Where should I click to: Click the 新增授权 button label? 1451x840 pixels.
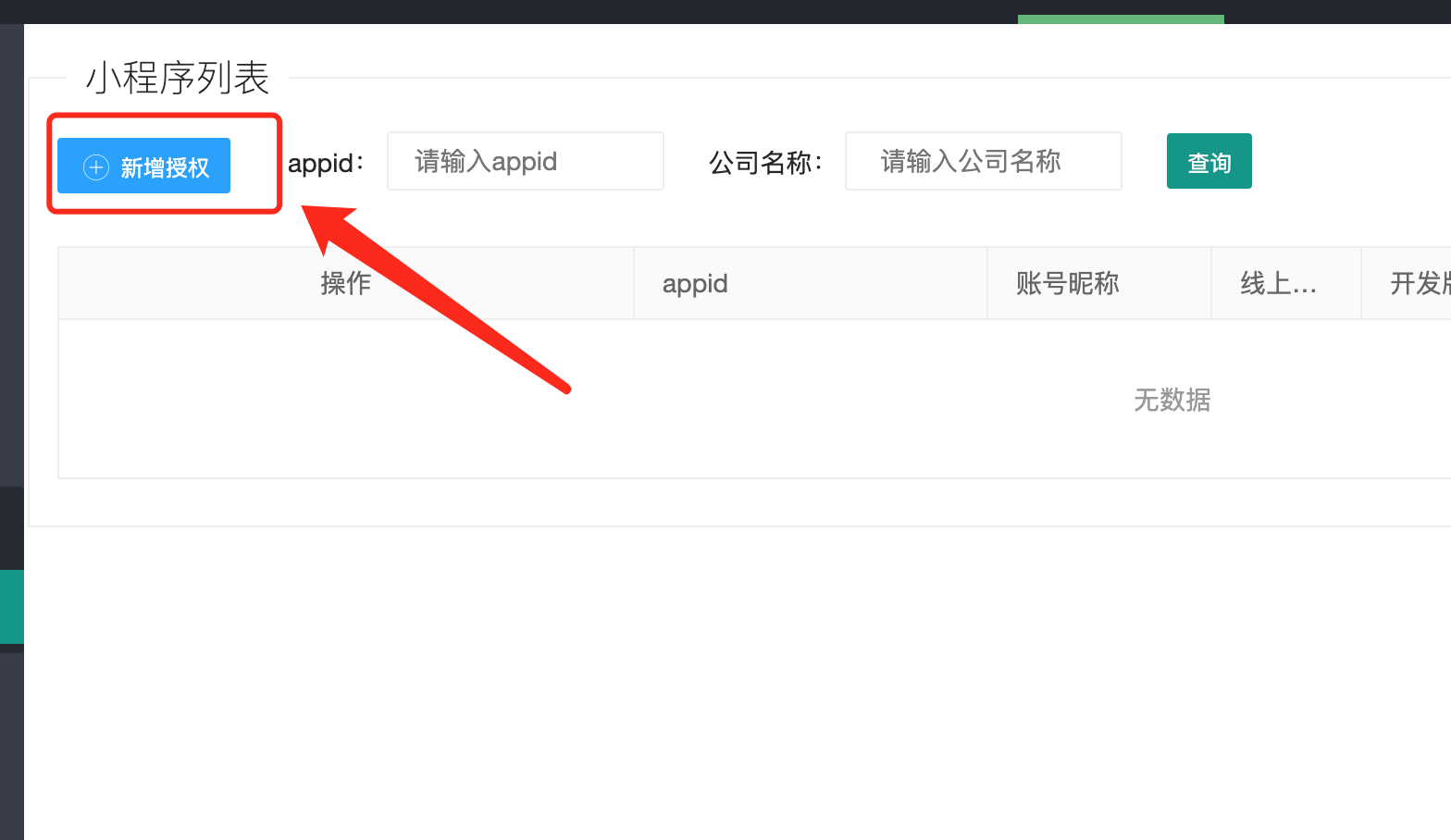(x=165, y=167)
